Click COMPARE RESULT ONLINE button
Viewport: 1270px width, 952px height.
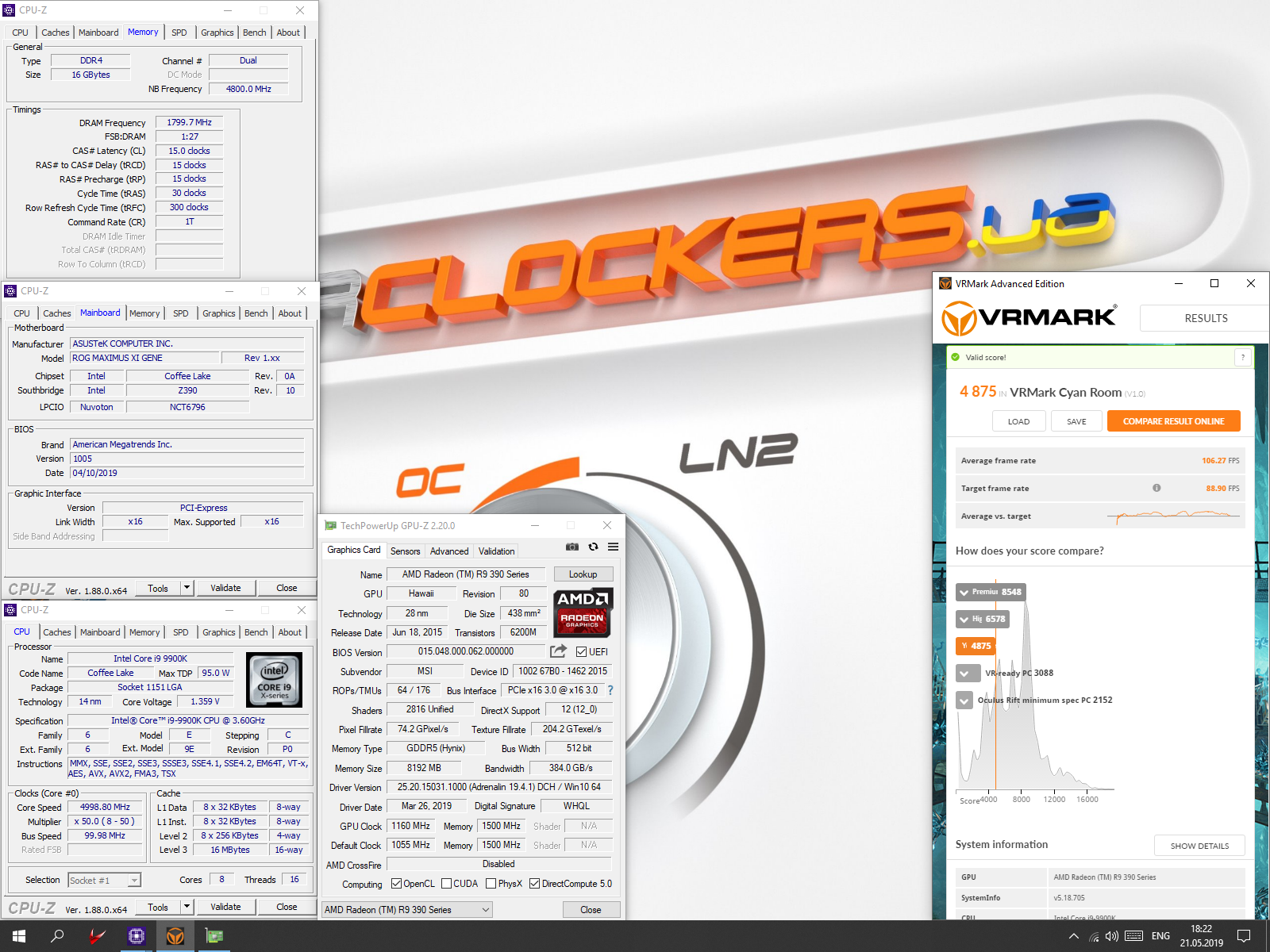[x=1173, y=421]
